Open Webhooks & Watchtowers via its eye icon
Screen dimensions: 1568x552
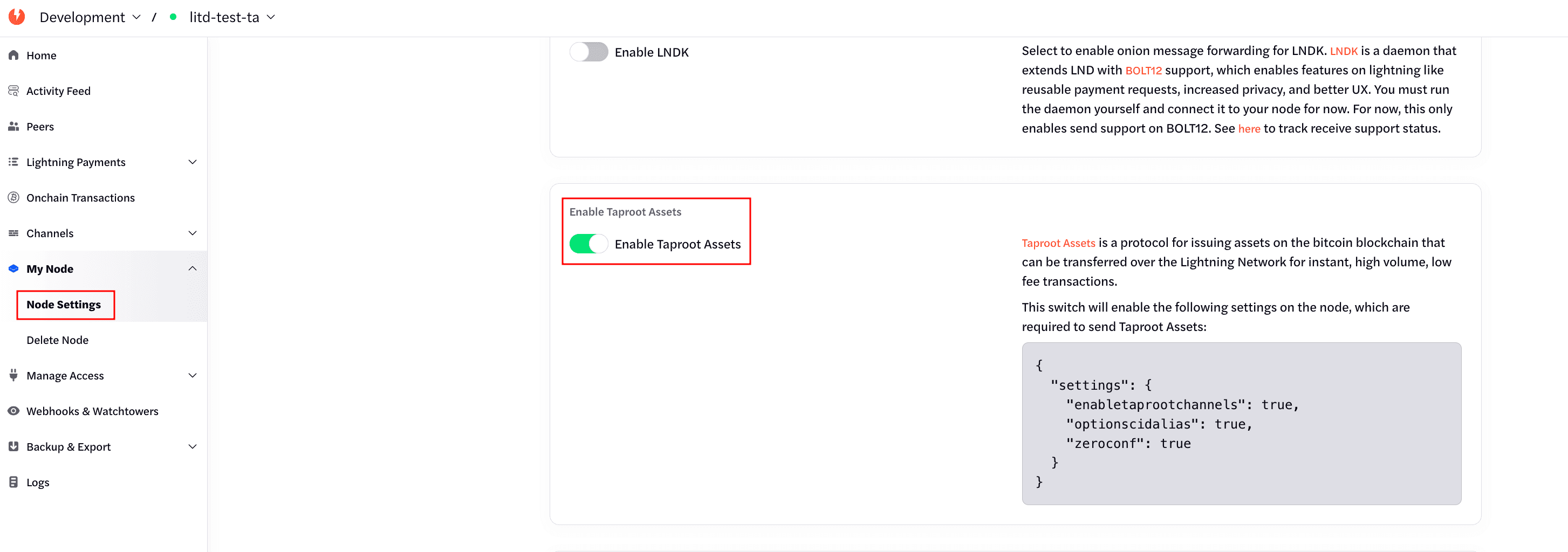(13, 411)
